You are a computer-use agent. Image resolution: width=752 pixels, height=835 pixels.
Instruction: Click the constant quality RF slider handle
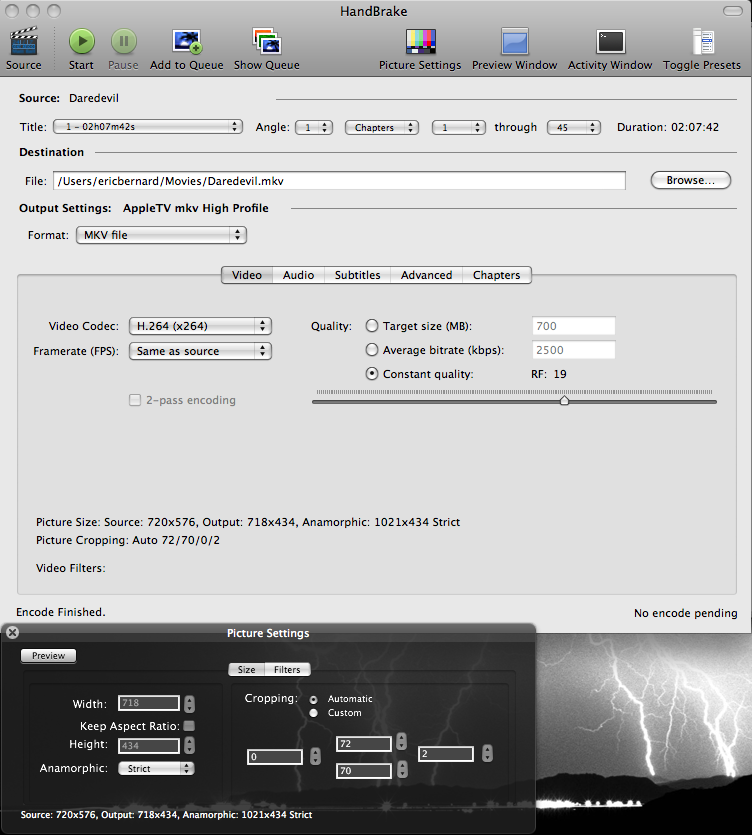point(564,400)
